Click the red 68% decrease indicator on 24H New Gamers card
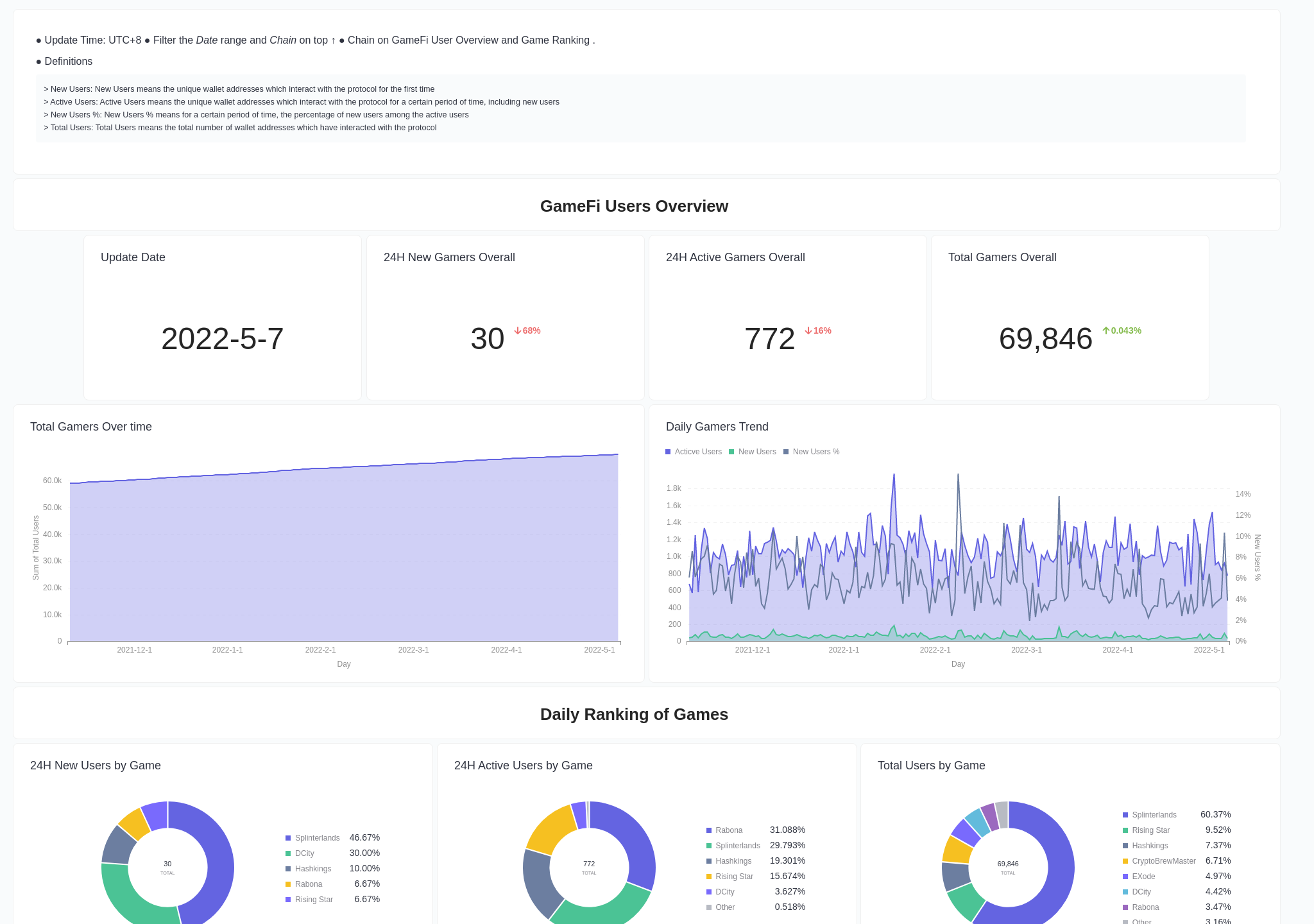The height and width of the screenshot is (924, 1314). pyautogui.click(x=527, y=331)
